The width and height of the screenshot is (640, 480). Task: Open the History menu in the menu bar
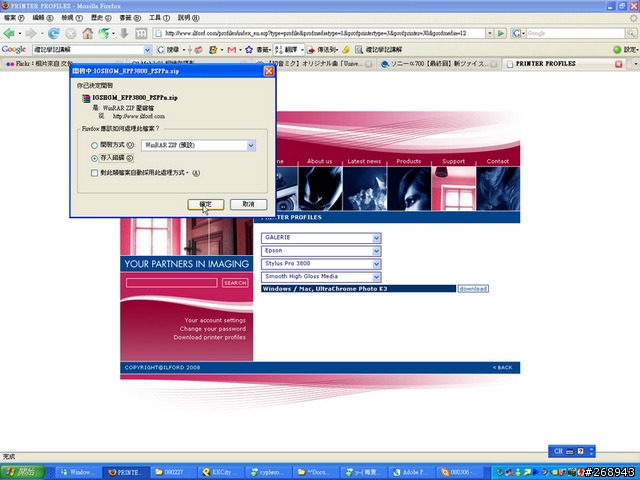(x=101, y=18)
